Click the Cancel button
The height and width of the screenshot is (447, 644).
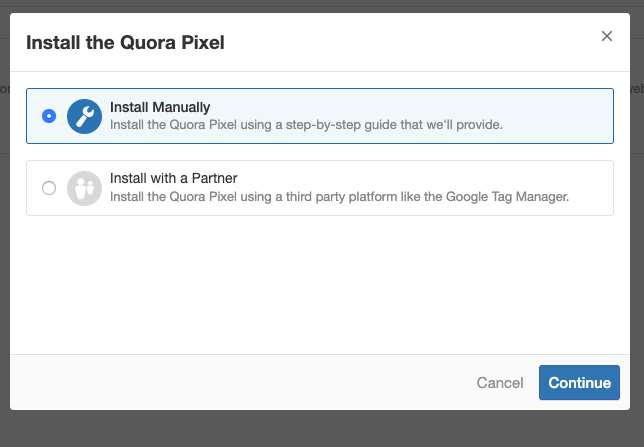click(x=500, y=383)
